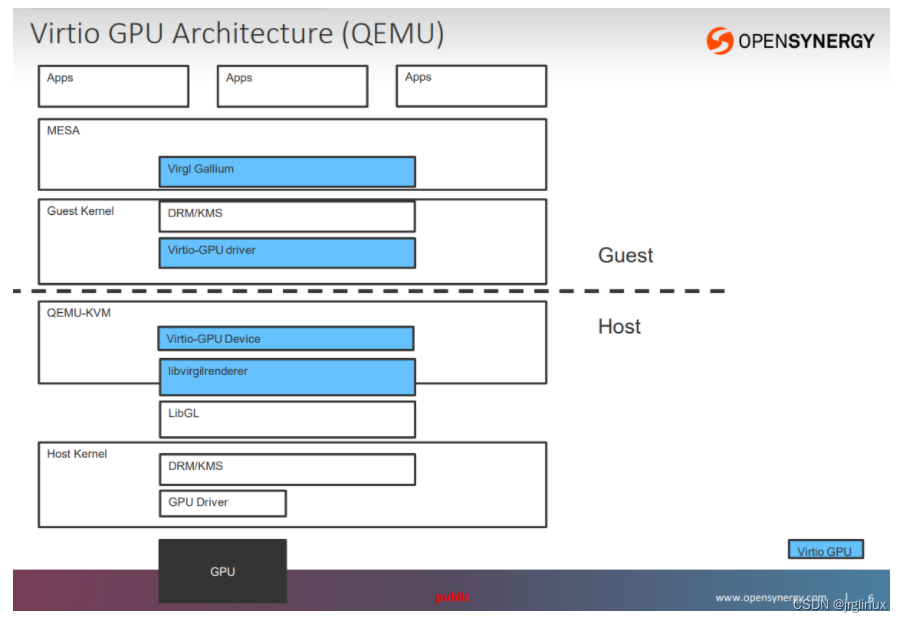903x622 pixels.
Task: Click the red "public" footer text
Action: [x=453, y=597]
